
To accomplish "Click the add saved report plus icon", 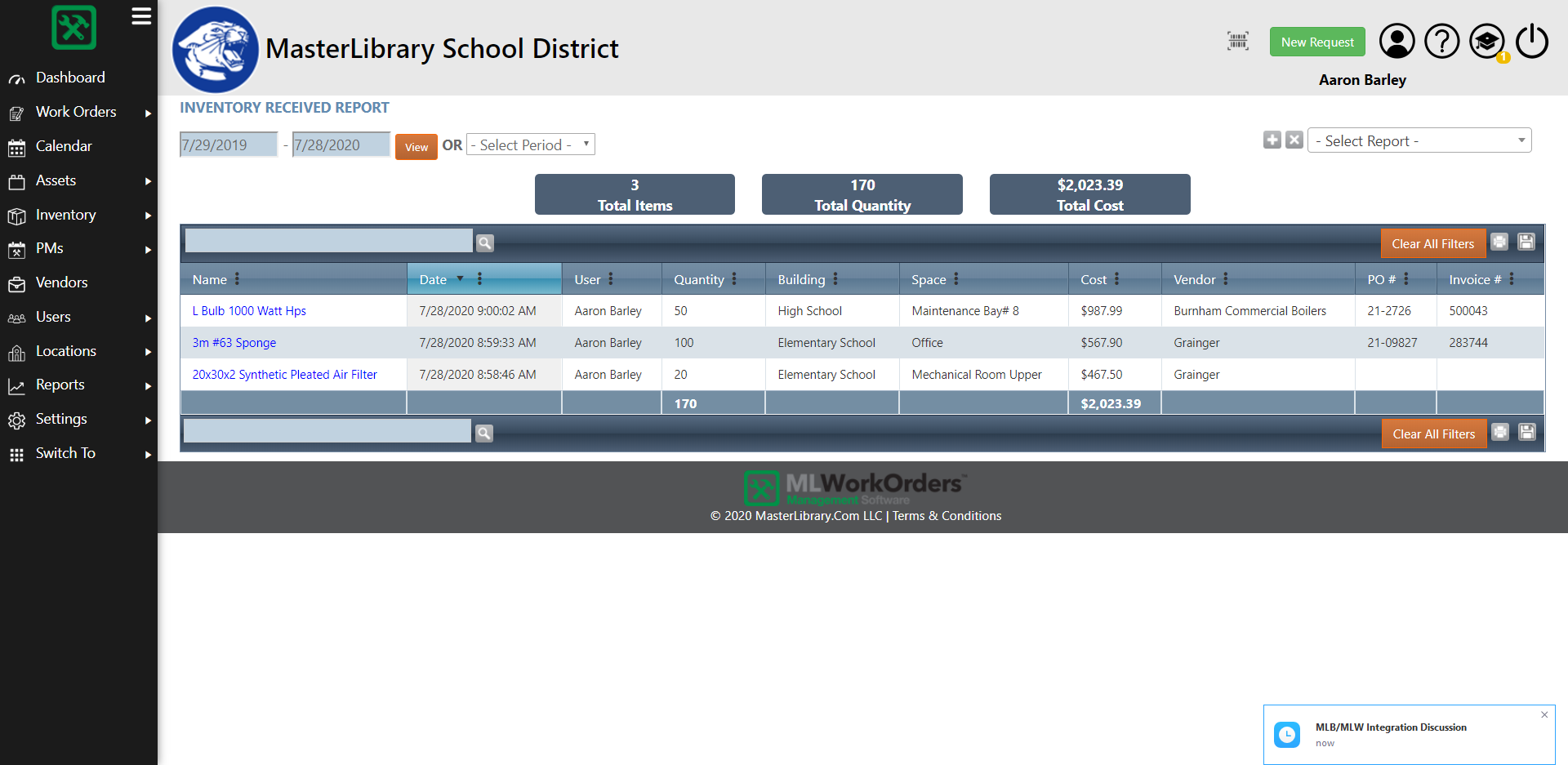I will [1272, 140].
